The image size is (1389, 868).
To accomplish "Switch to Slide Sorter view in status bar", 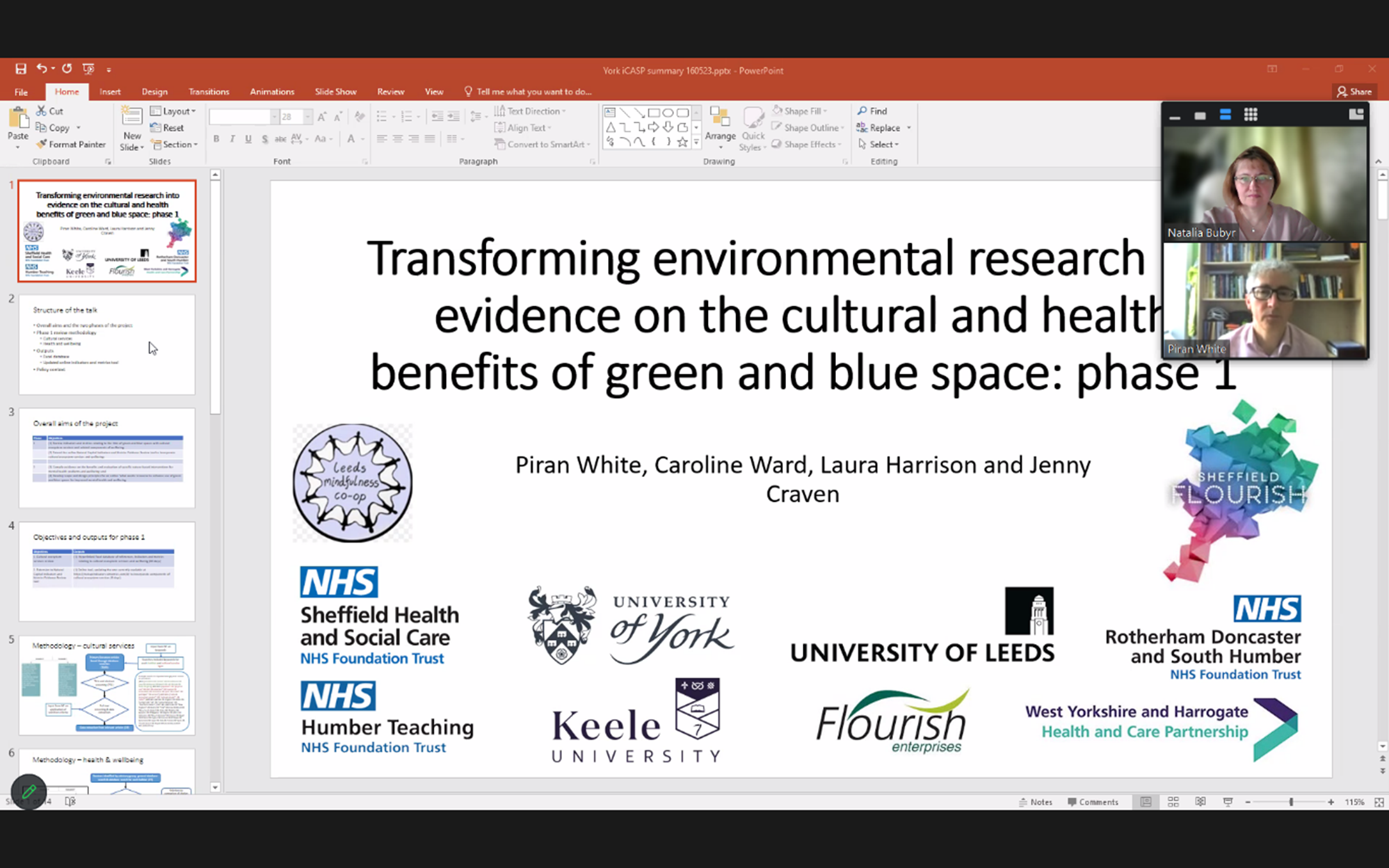I will pyautogui.click(x=1173, y=802).
